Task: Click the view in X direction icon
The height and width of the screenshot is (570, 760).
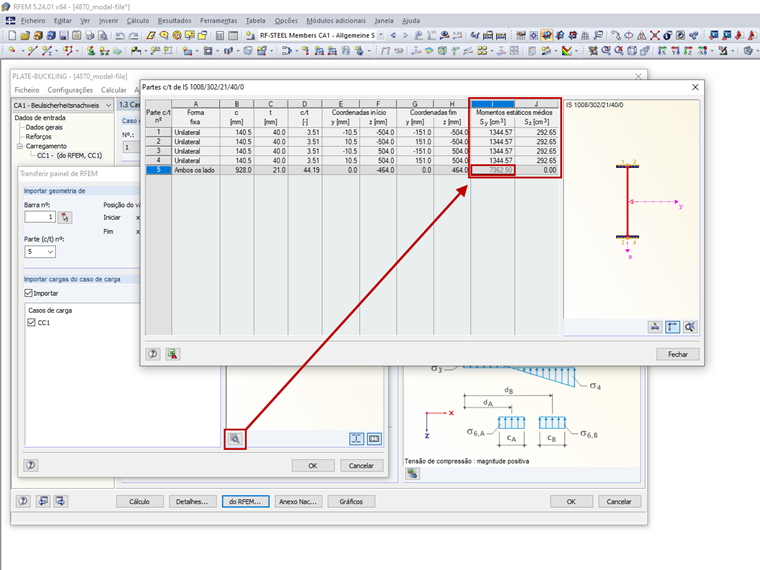Action: [x=662, y=50]
